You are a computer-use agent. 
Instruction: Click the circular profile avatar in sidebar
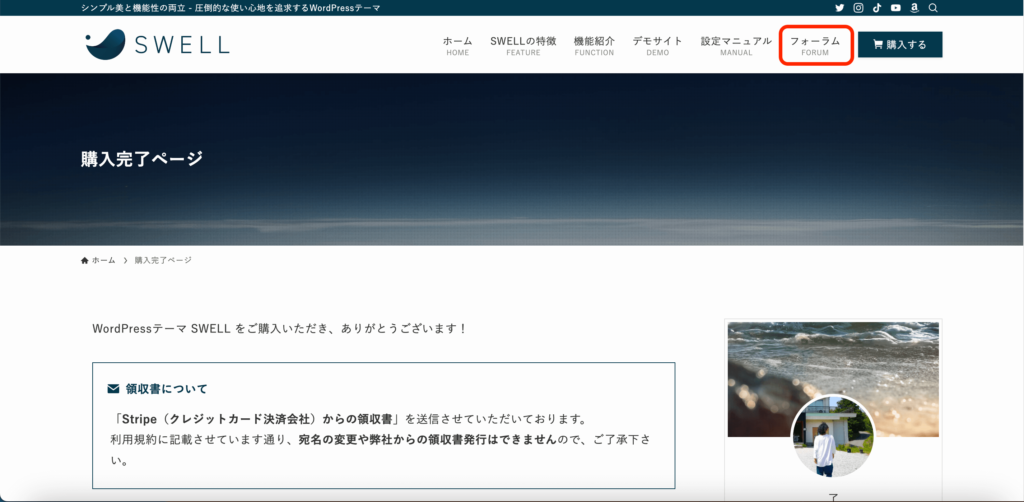pos(833,437)
